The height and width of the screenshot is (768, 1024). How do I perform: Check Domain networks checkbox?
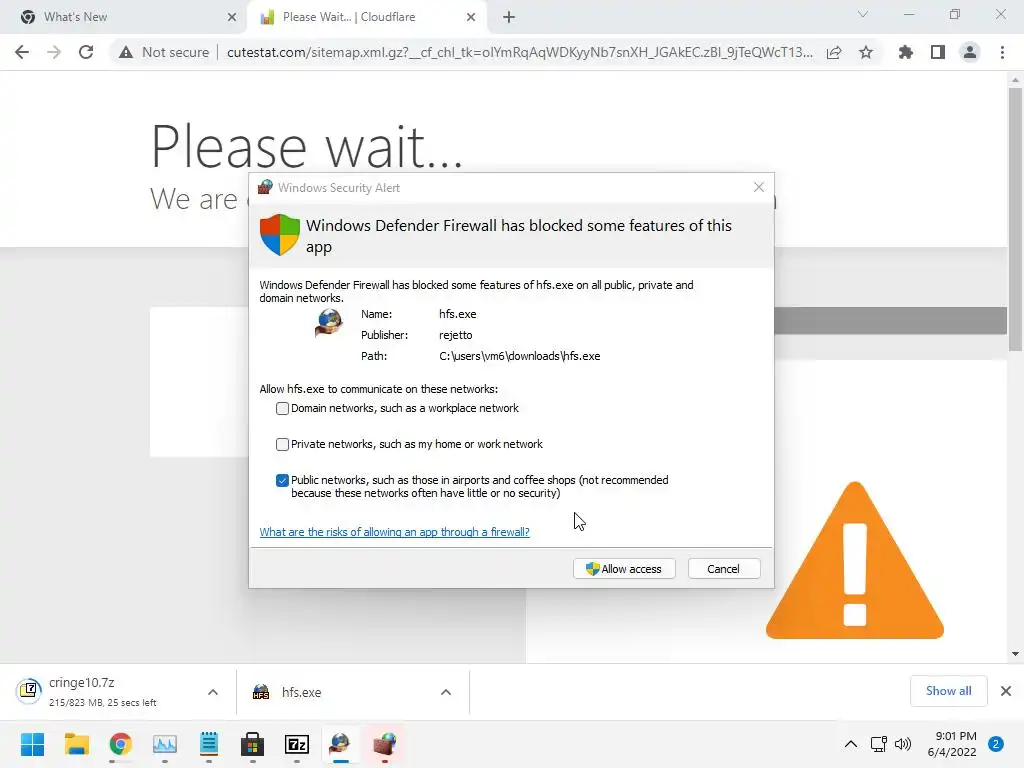point(282,408)
